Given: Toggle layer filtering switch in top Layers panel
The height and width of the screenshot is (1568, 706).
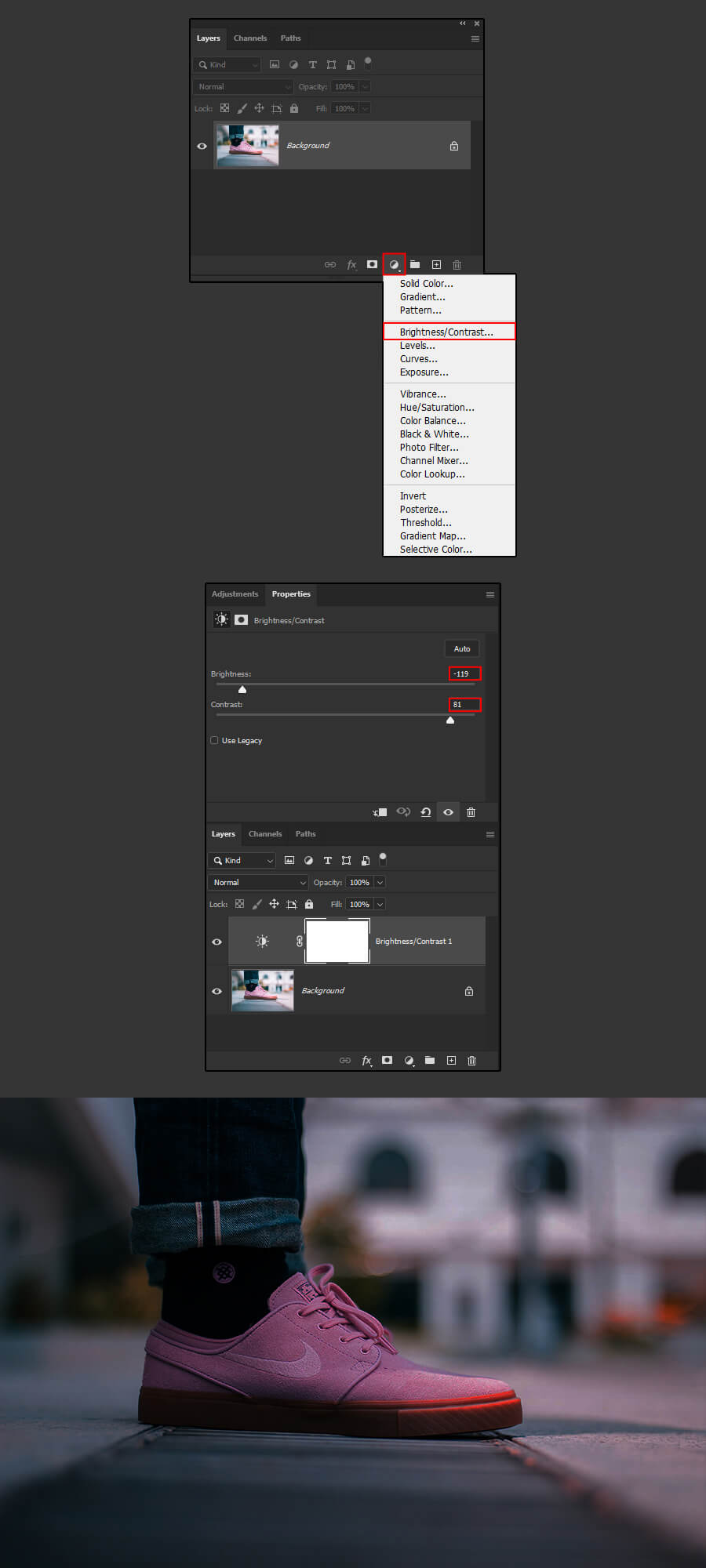Looking at the screenshot, I should (x=367, y=64).
